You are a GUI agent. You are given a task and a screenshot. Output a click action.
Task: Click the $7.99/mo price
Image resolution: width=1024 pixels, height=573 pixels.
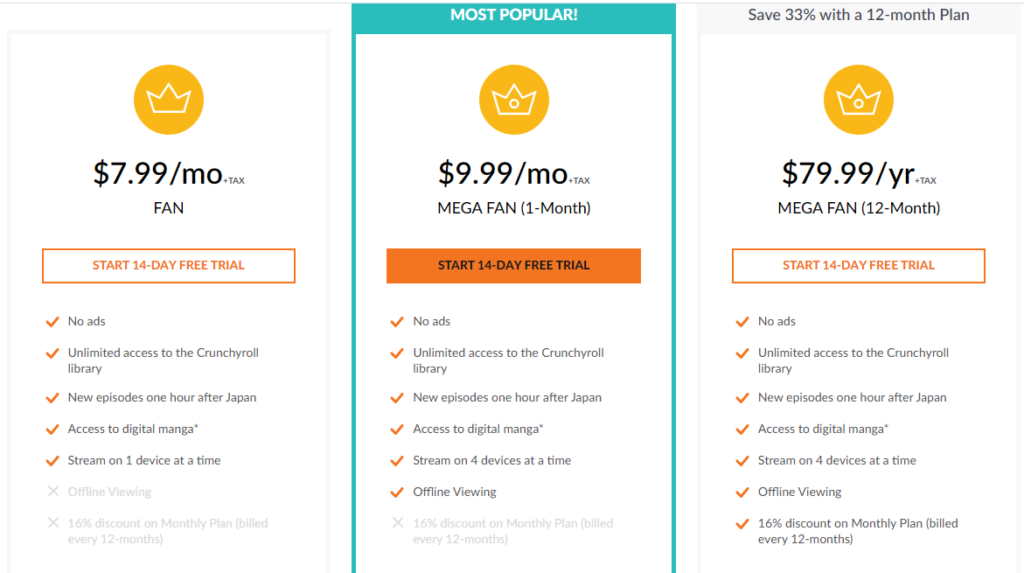(x=158, y=173)
